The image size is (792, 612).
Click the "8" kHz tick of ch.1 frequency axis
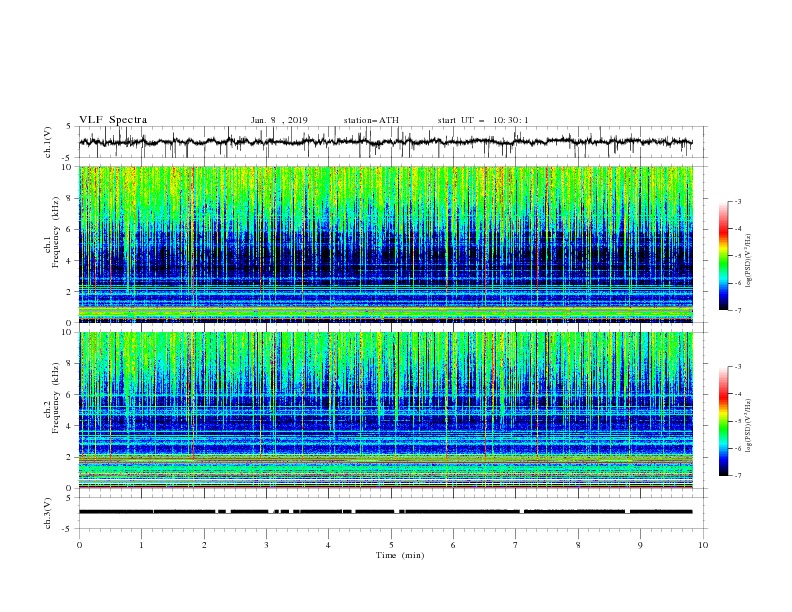pyautogui.click(x=71, y=198)
